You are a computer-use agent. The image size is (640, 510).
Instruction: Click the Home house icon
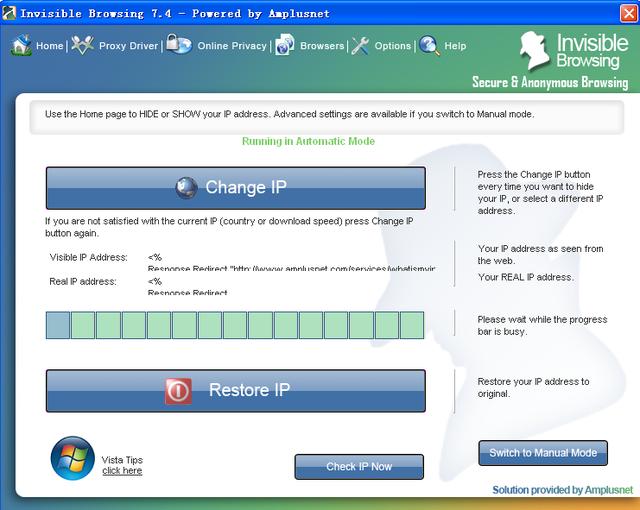coord(21,45)
